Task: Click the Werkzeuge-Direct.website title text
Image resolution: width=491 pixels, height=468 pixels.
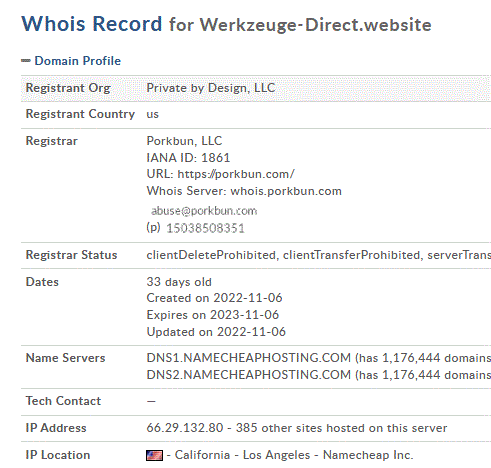Action: (x=315, y=25)
